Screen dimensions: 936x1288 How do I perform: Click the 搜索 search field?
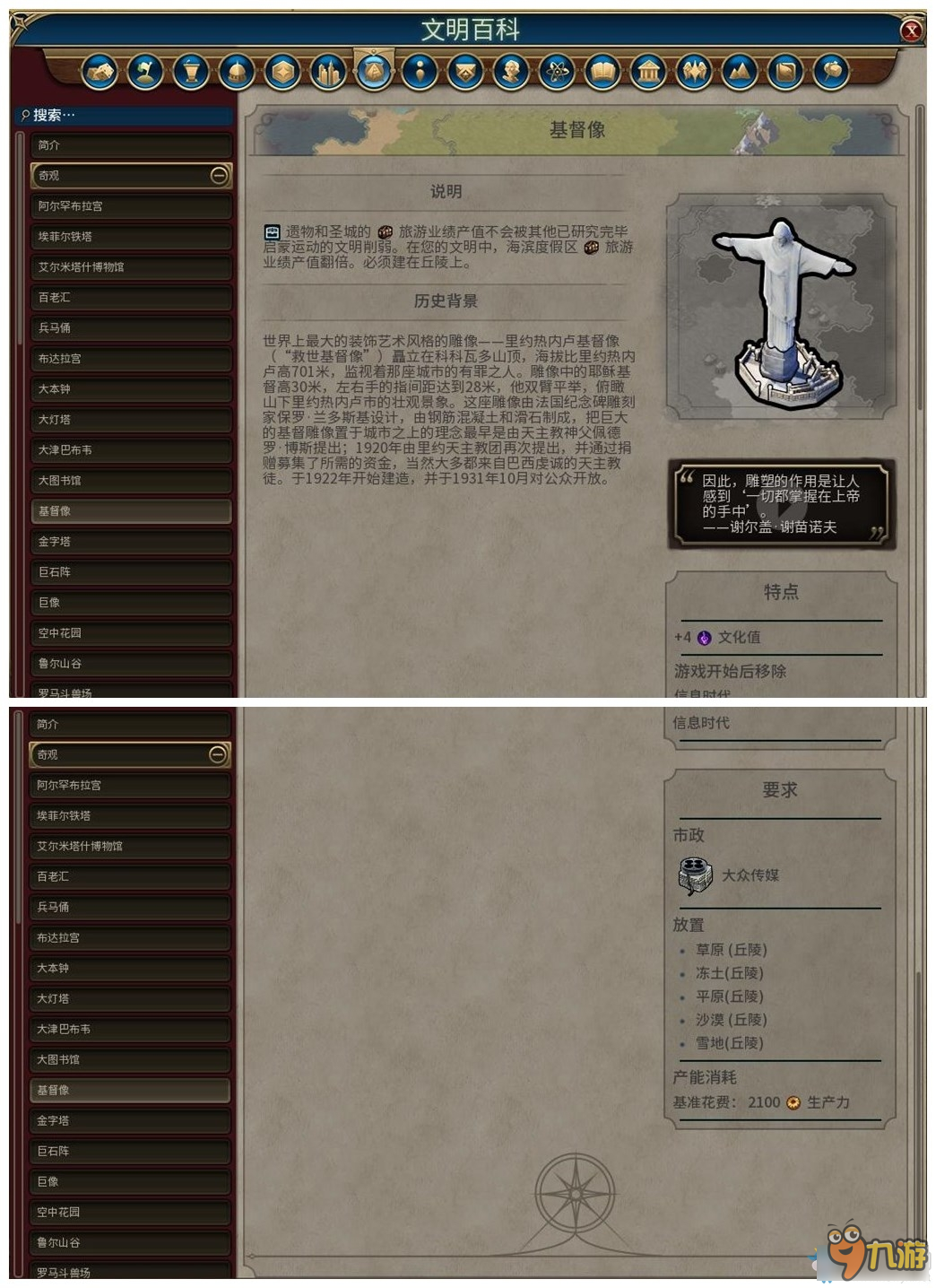[x=126, y=116]
